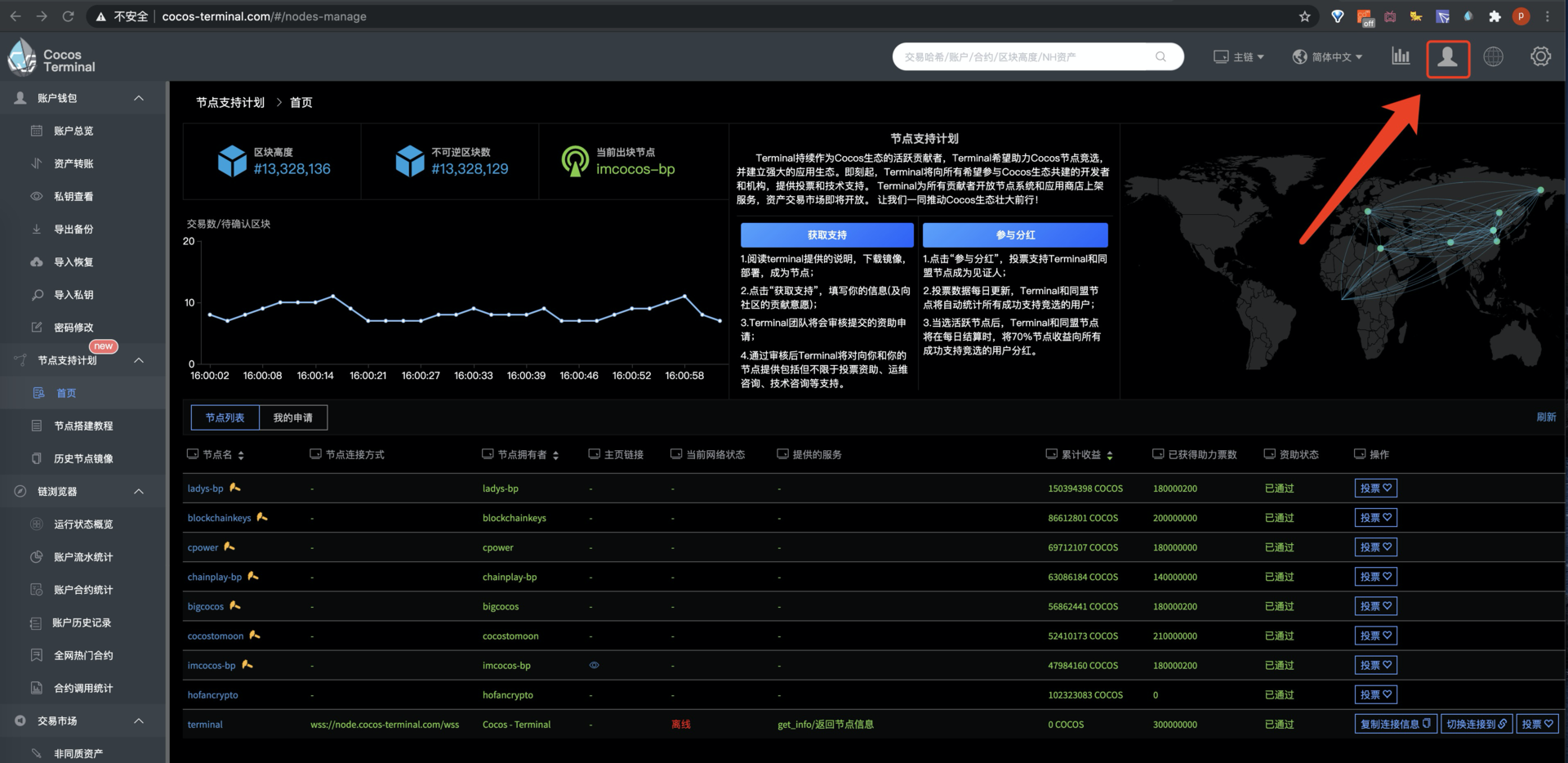Open the statistics bar chart icon
Screen dimensions: 1568x763
1401,56
